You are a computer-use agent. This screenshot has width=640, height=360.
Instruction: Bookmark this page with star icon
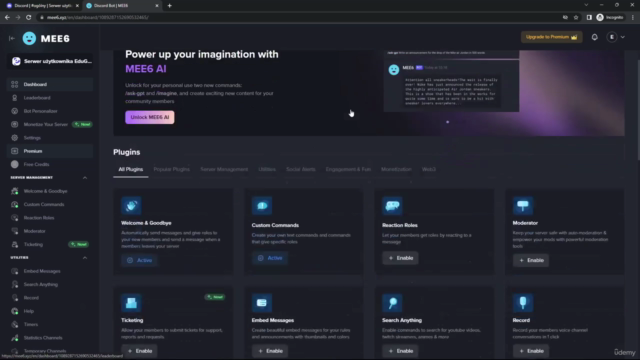click(576, 18)
